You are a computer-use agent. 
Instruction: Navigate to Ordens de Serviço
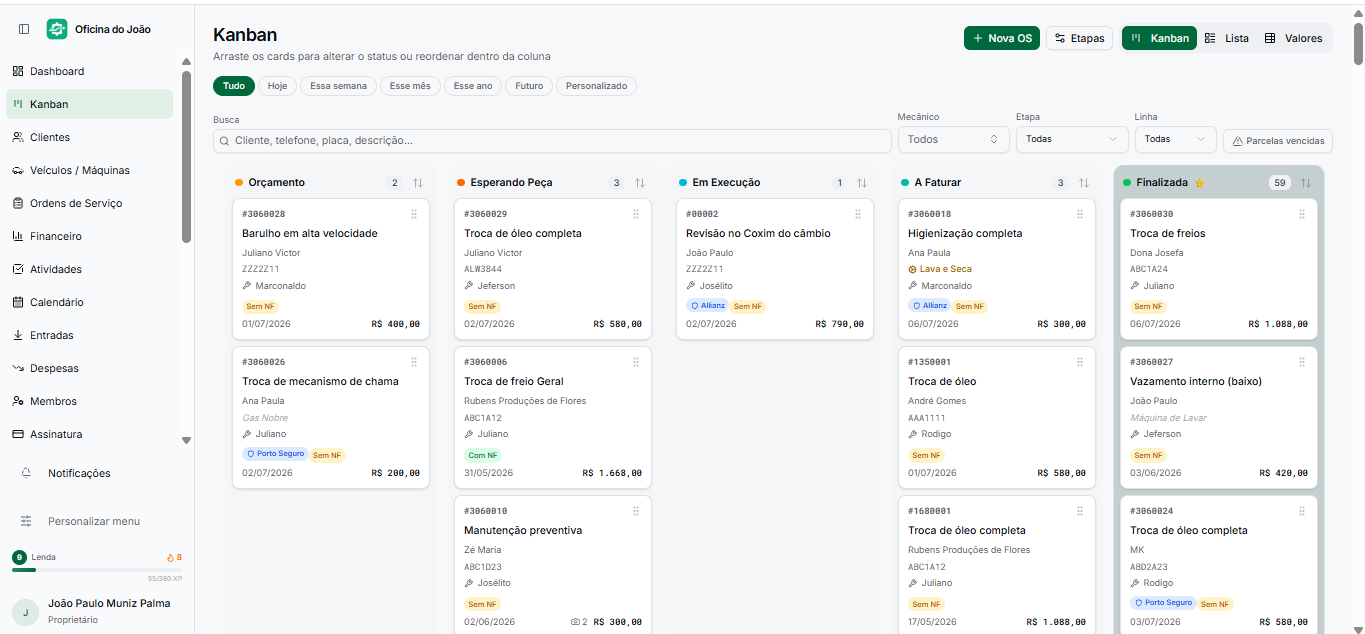tap(89, 203)
